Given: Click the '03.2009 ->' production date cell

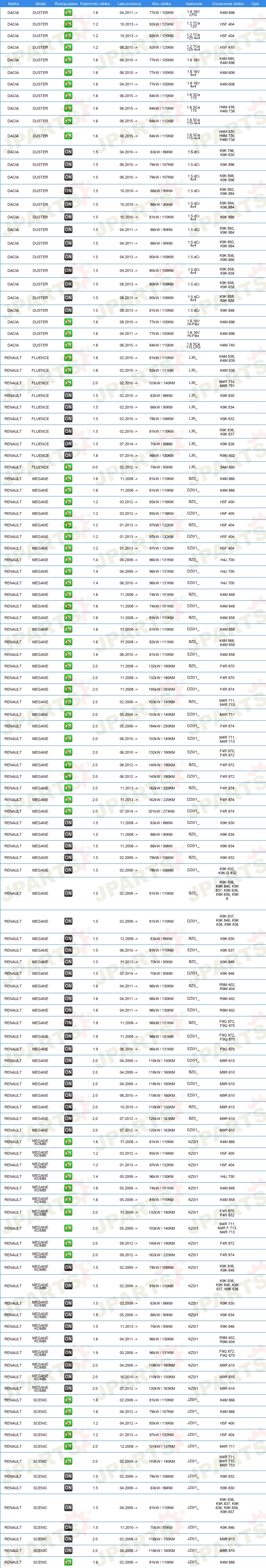Looking at the screenshot, I should (128, 1303).
